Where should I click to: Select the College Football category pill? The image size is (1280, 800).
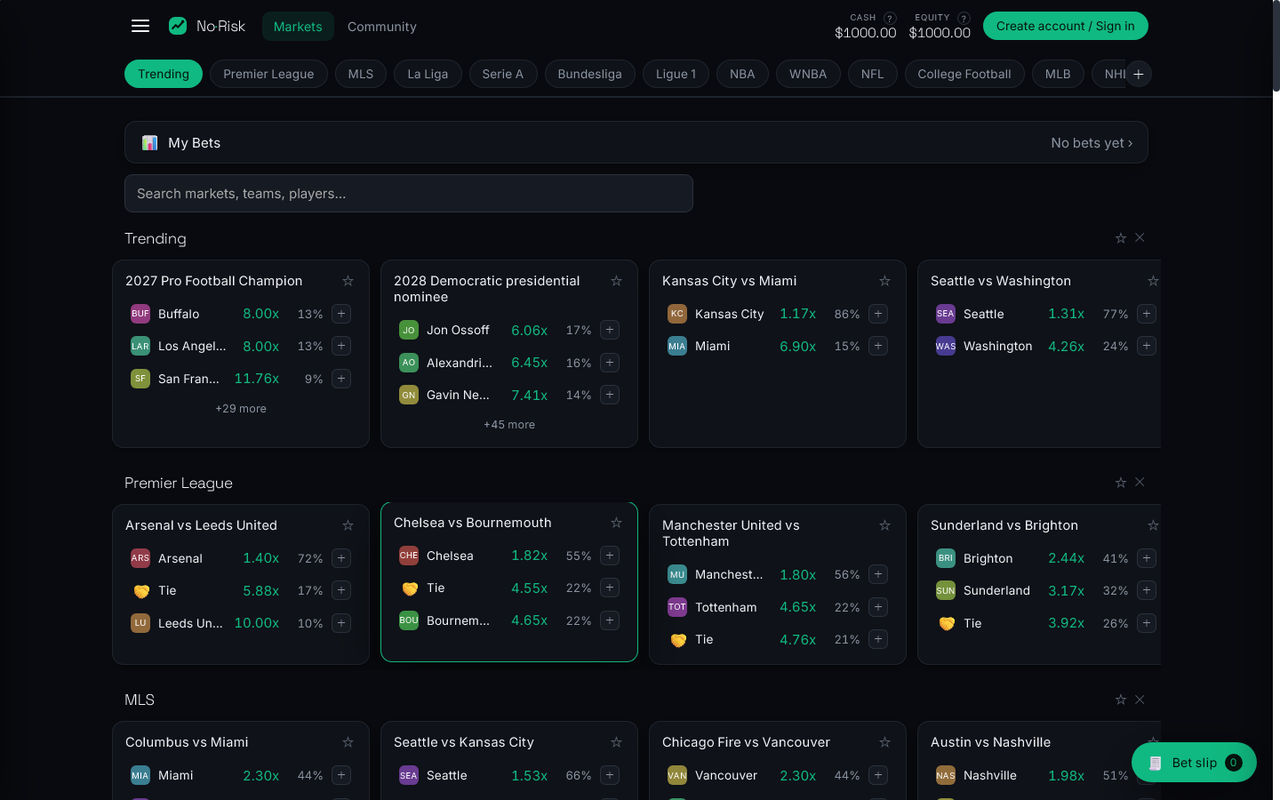tap(964, 74)
